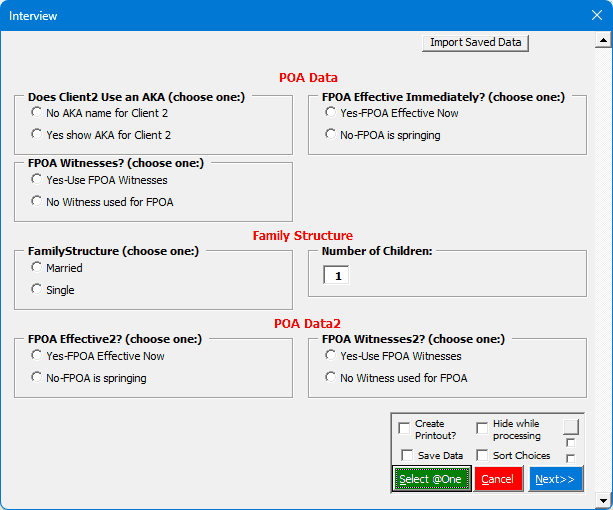Check the Save Data checkbox

407,456
